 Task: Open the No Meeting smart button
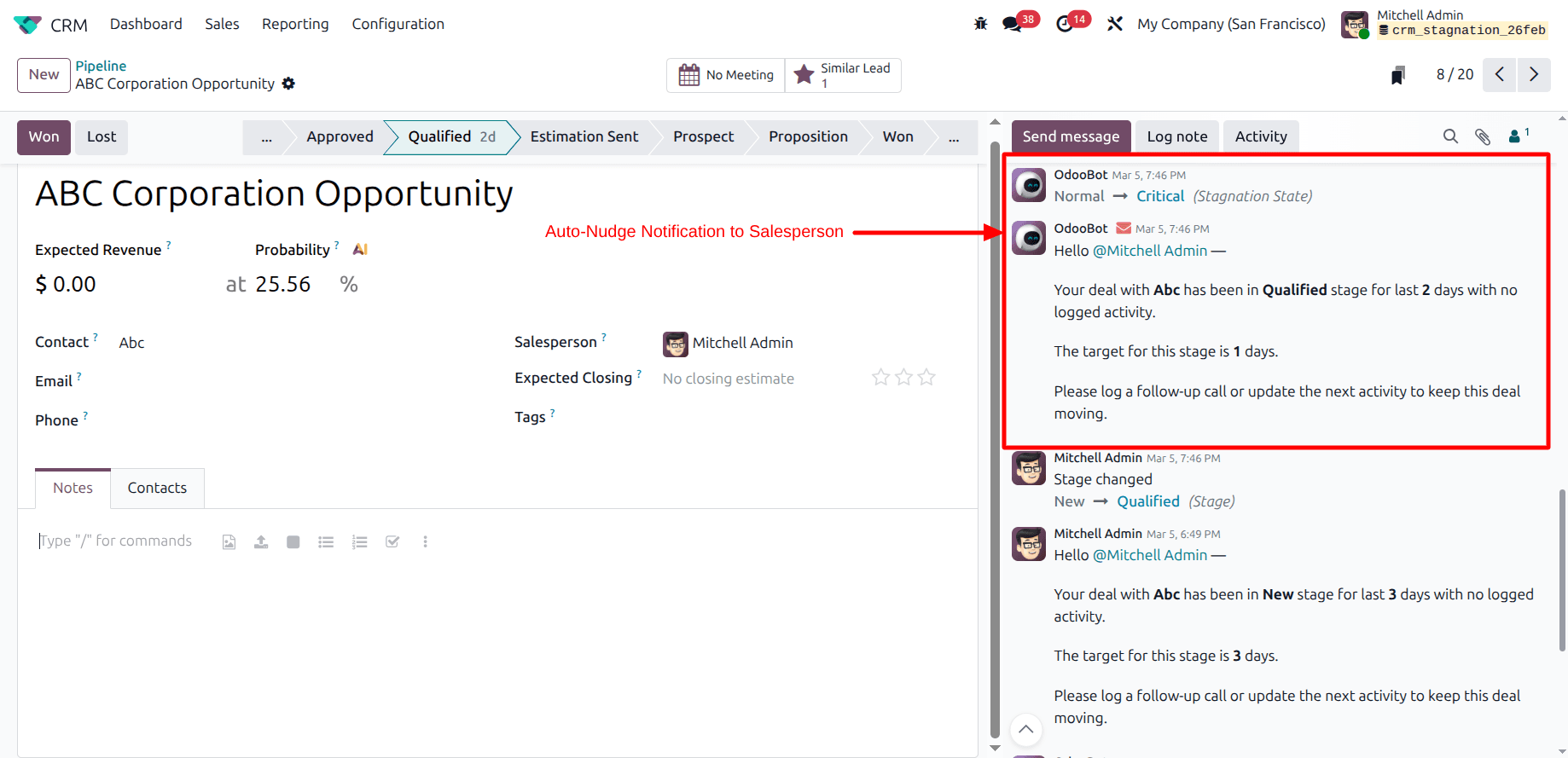point(726,75)
